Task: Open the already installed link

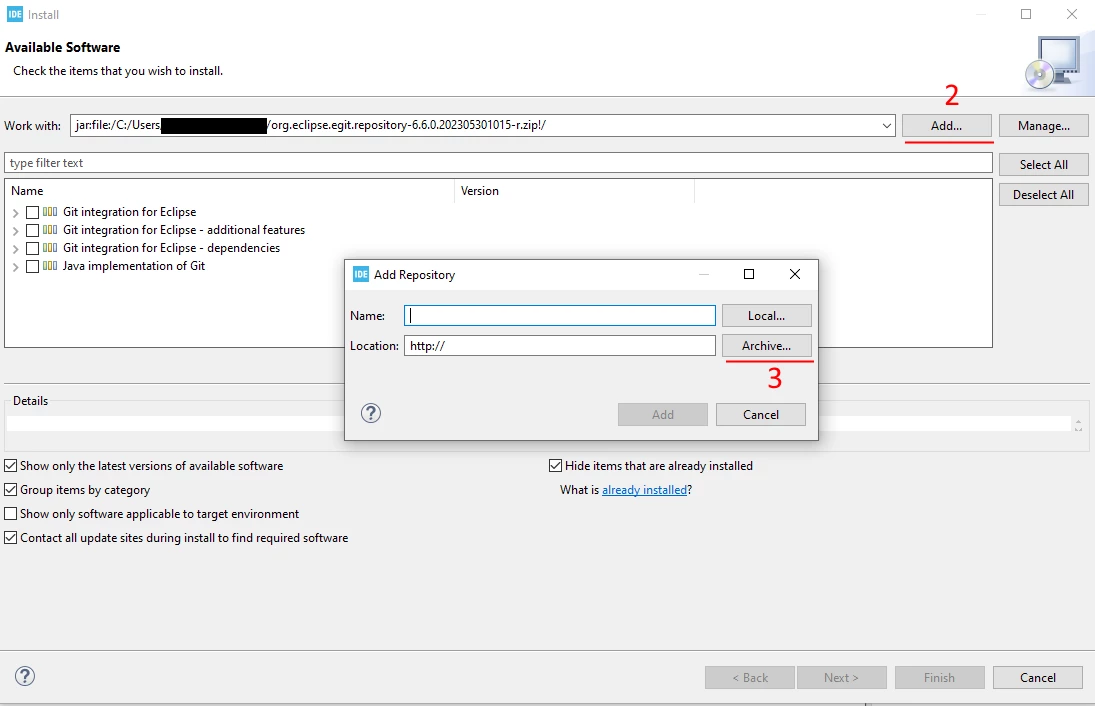Action: (645, 490)
